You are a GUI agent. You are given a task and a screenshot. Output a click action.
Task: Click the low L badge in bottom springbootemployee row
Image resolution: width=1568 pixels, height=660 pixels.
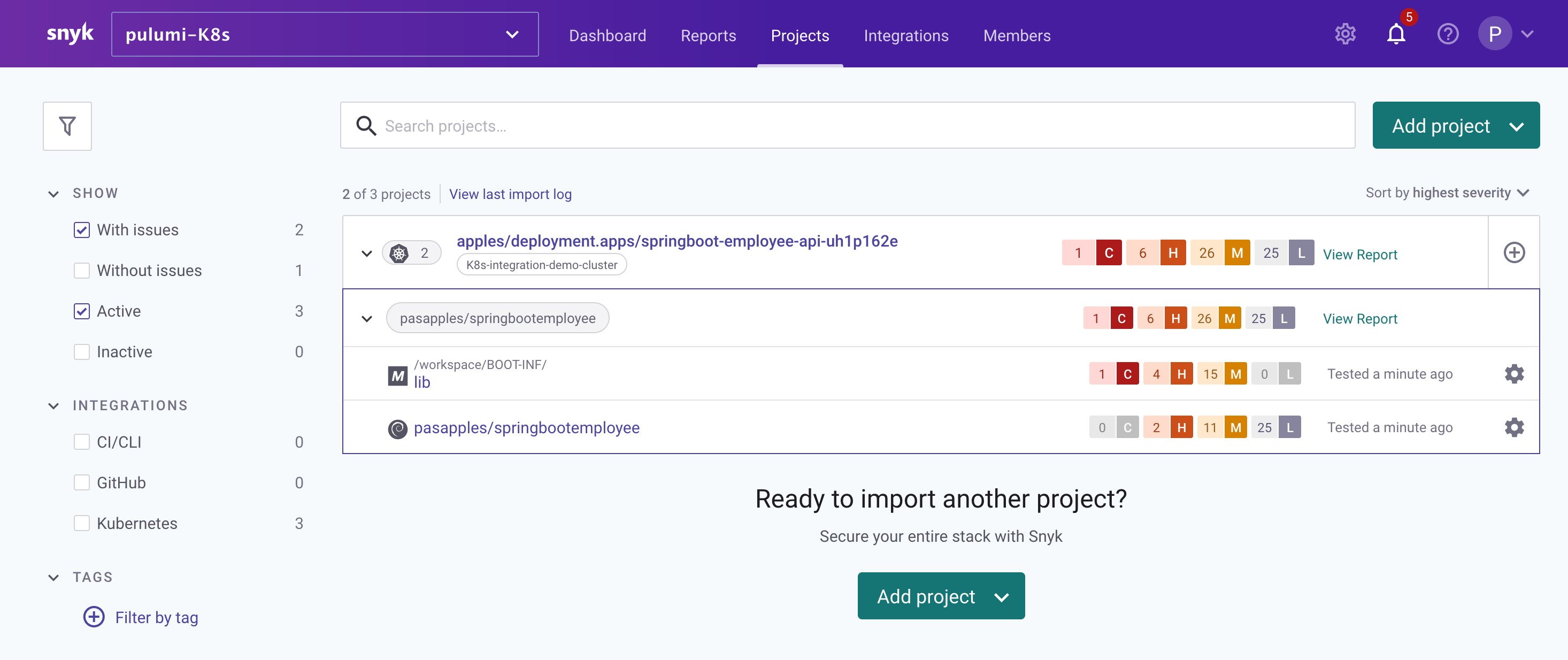point(1289,427)
